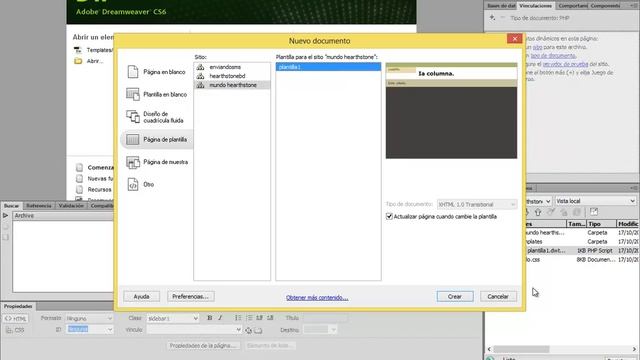Select Plantilla en blanco category
Viewport: 640px width, 360px height.
click(x=156, y=94)
